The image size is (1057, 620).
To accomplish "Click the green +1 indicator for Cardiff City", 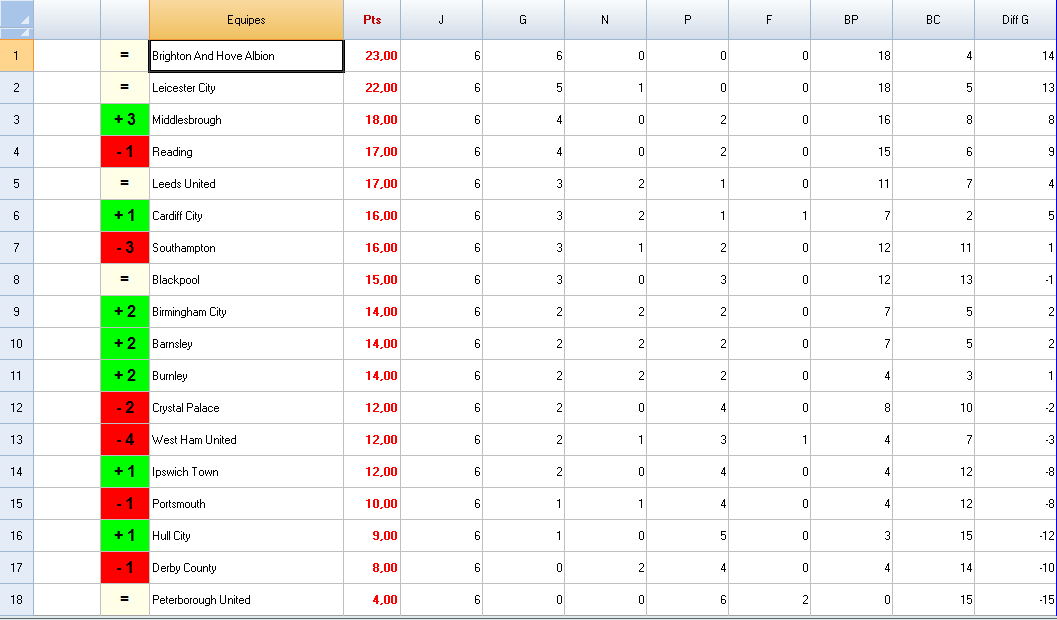I will point(125,216).
